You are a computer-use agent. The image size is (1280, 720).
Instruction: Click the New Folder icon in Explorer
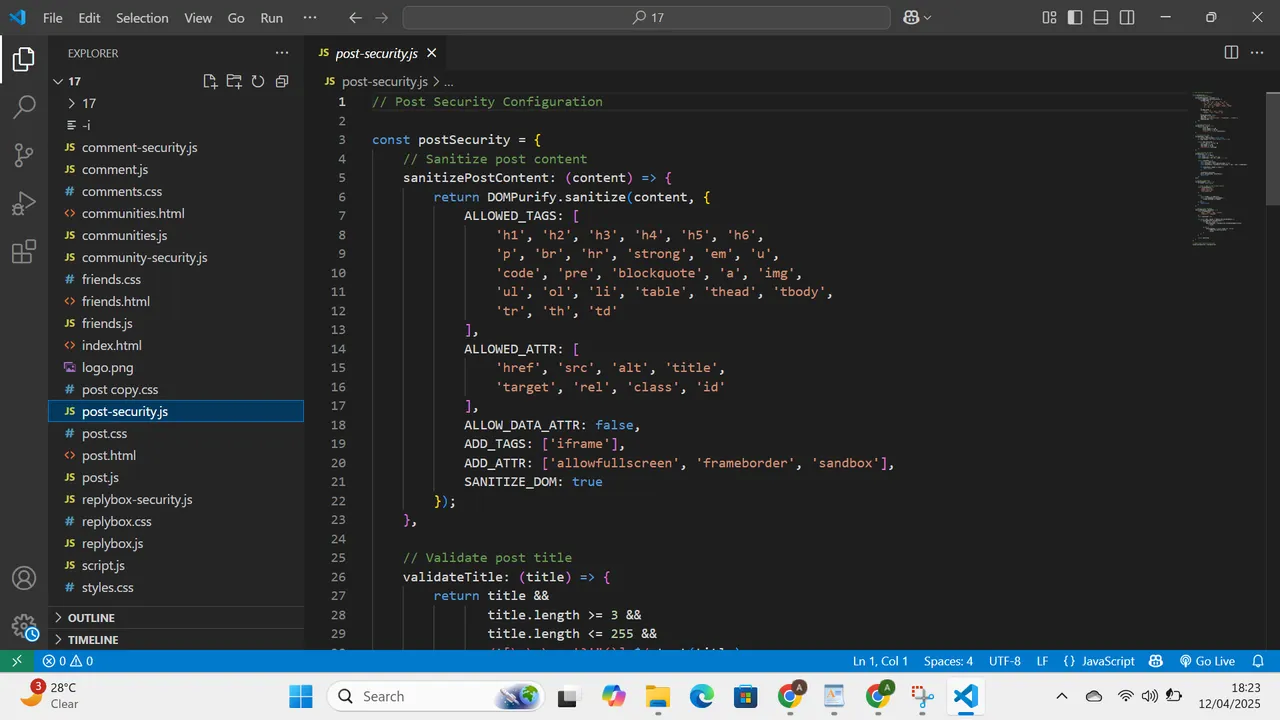(x=234, y=82)
